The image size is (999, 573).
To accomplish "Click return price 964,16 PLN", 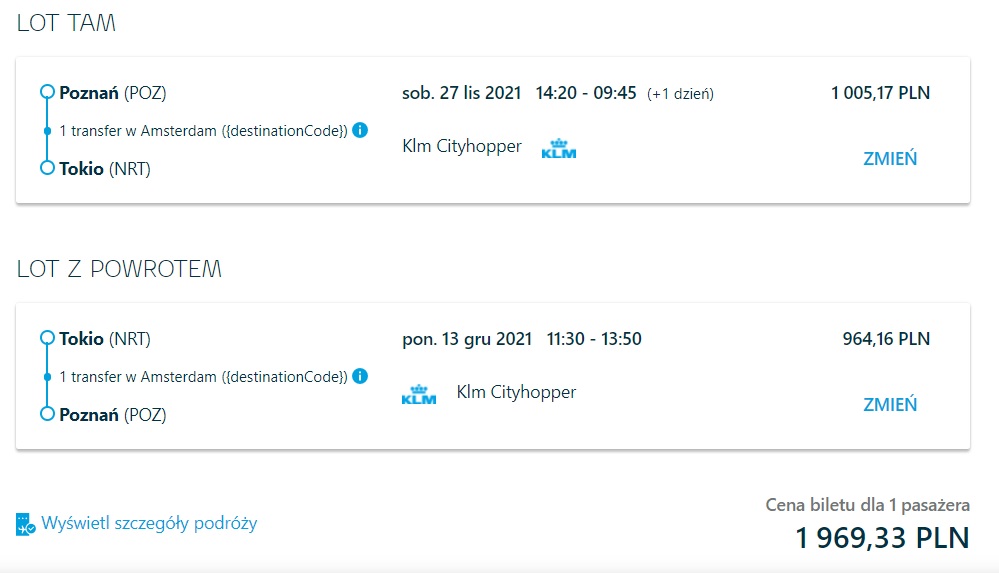I will click(x=886, y=339).
